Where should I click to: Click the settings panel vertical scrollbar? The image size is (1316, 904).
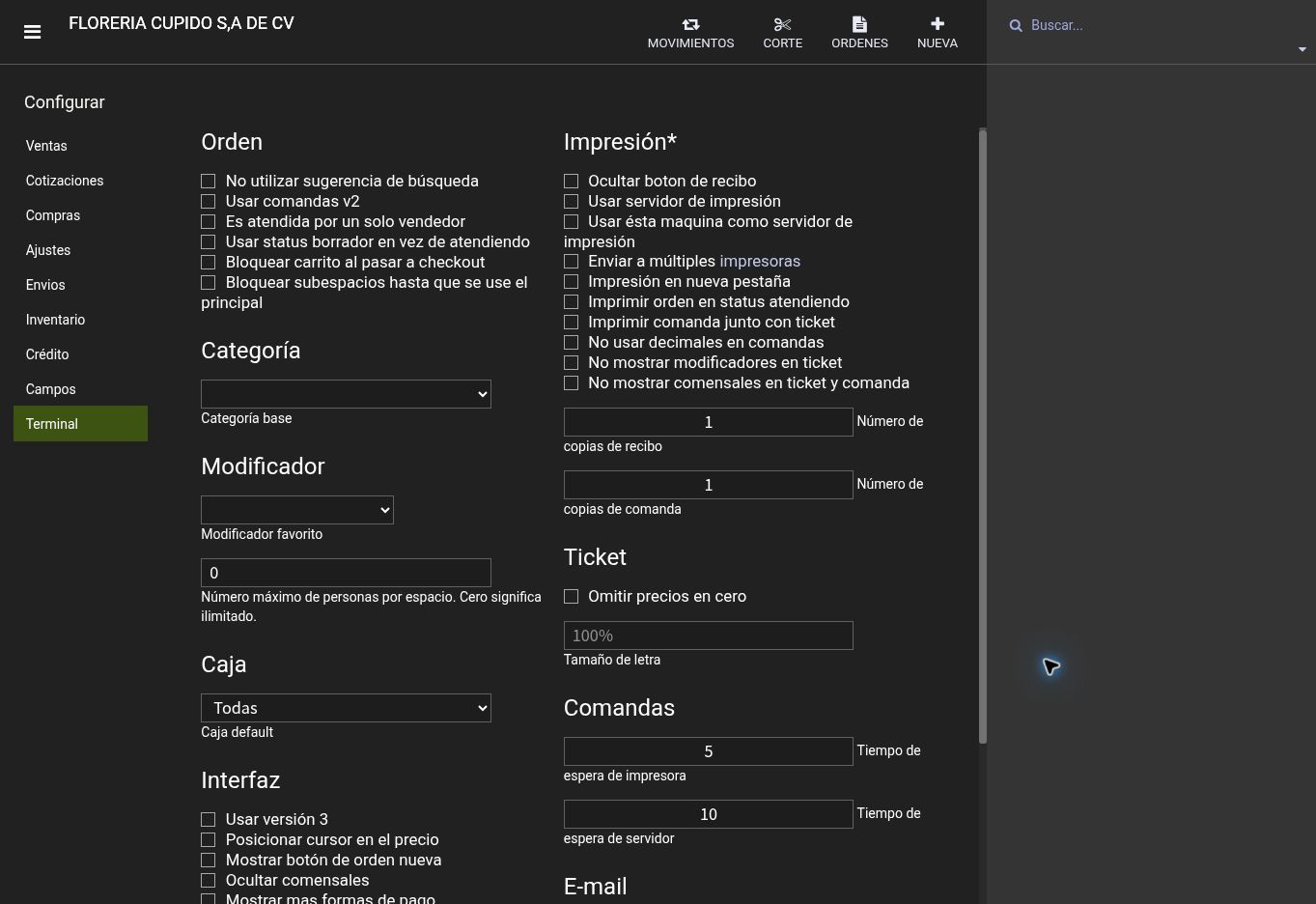click(983, 436)
